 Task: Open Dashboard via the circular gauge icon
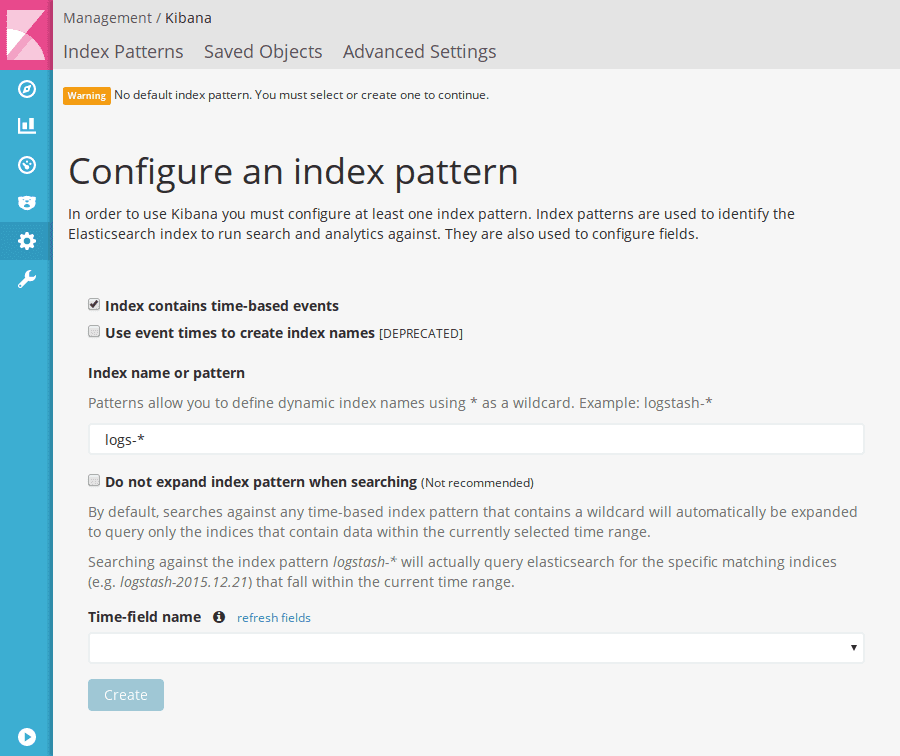[x=26, y=165]
